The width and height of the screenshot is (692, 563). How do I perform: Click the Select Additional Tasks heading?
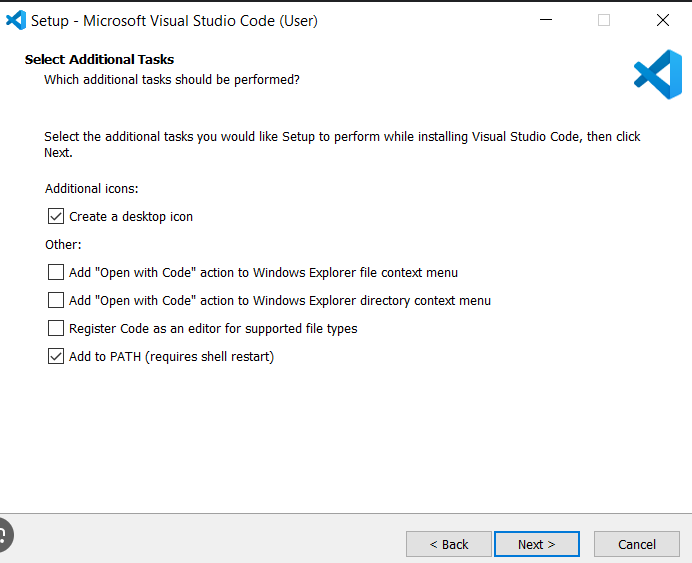click(99, 59)
